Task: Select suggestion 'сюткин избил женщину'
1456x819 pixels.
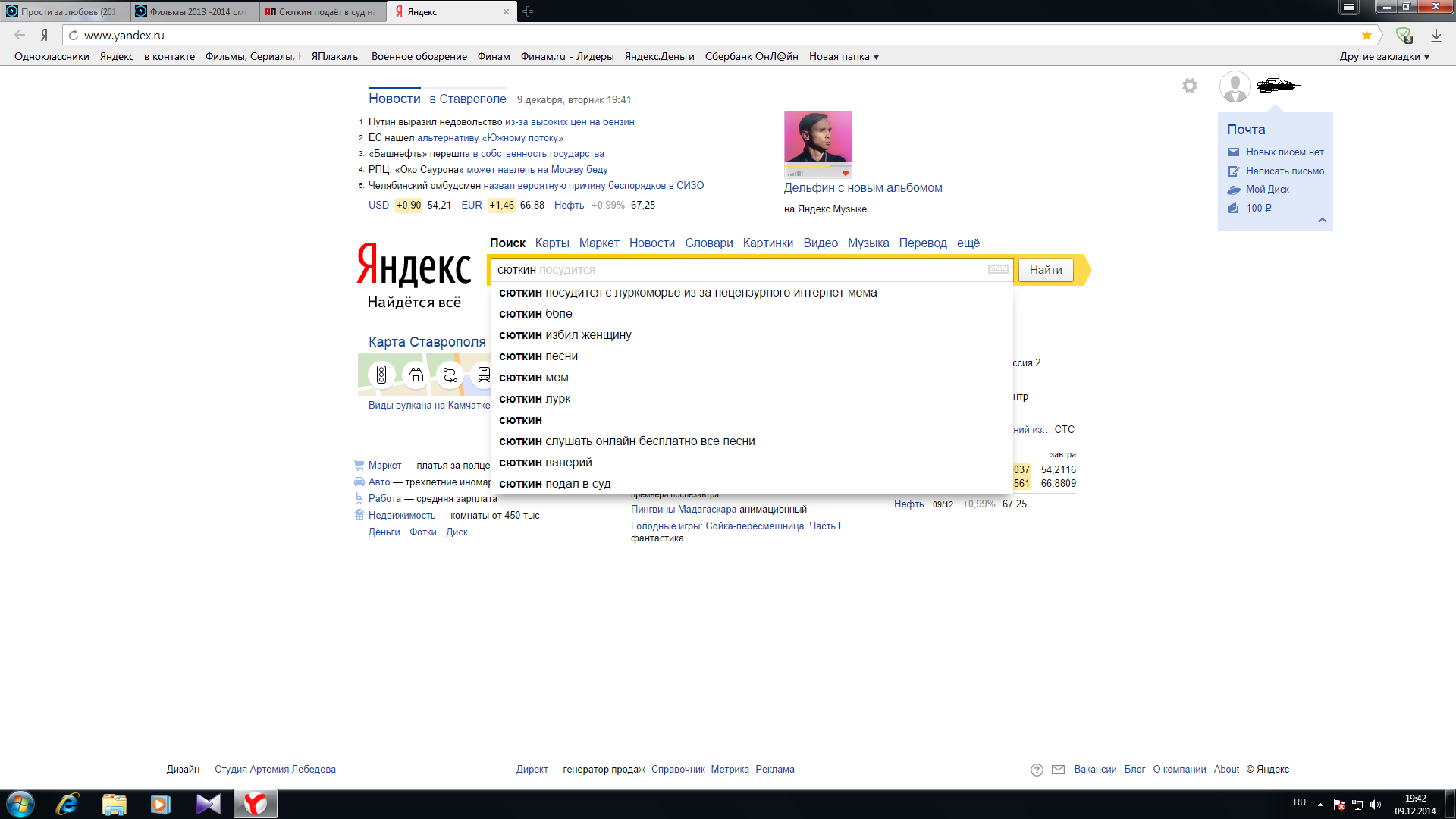Action: point(752,335)
